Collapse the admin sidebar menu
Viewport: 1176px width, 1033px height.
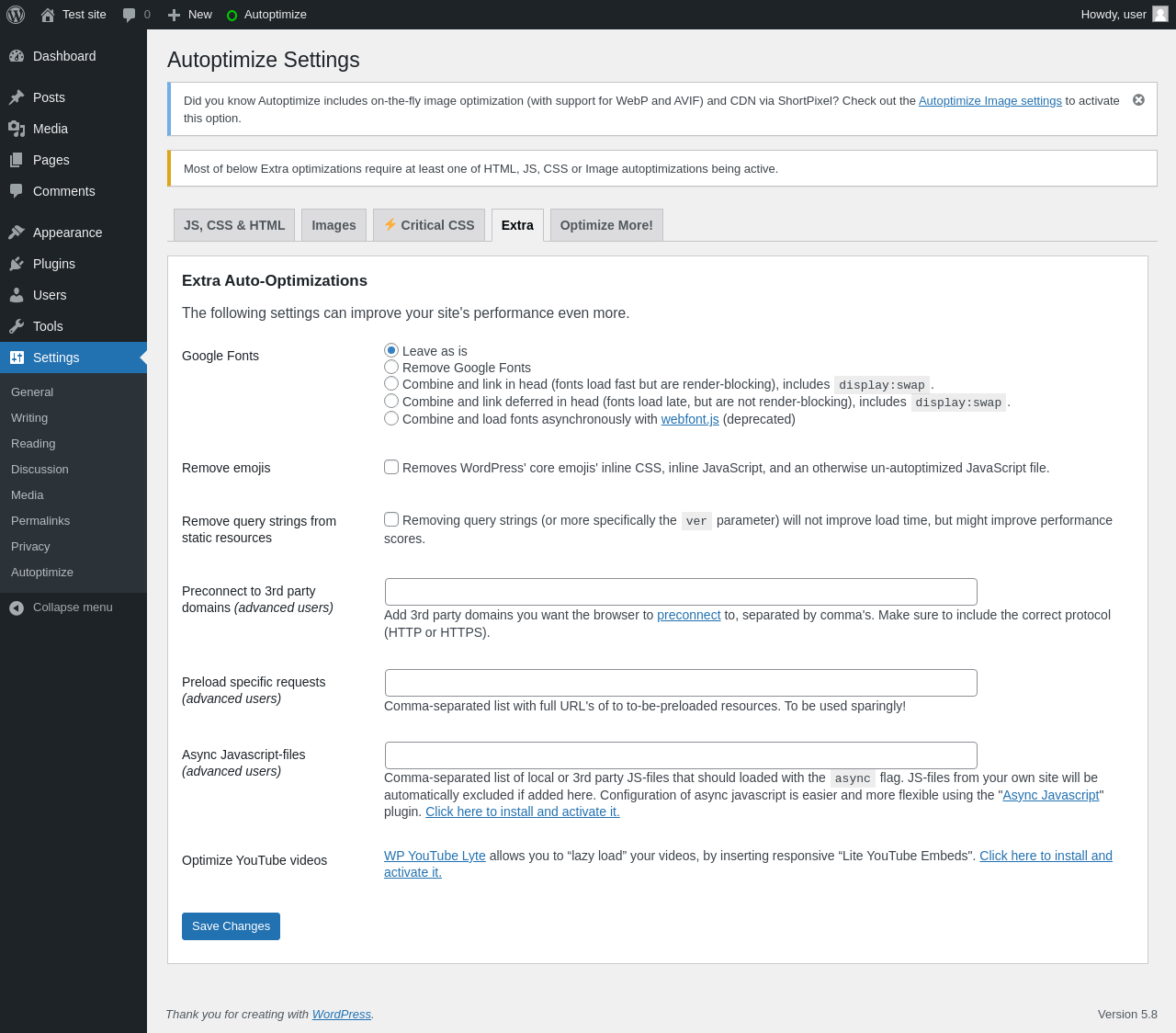click(61, 607)
